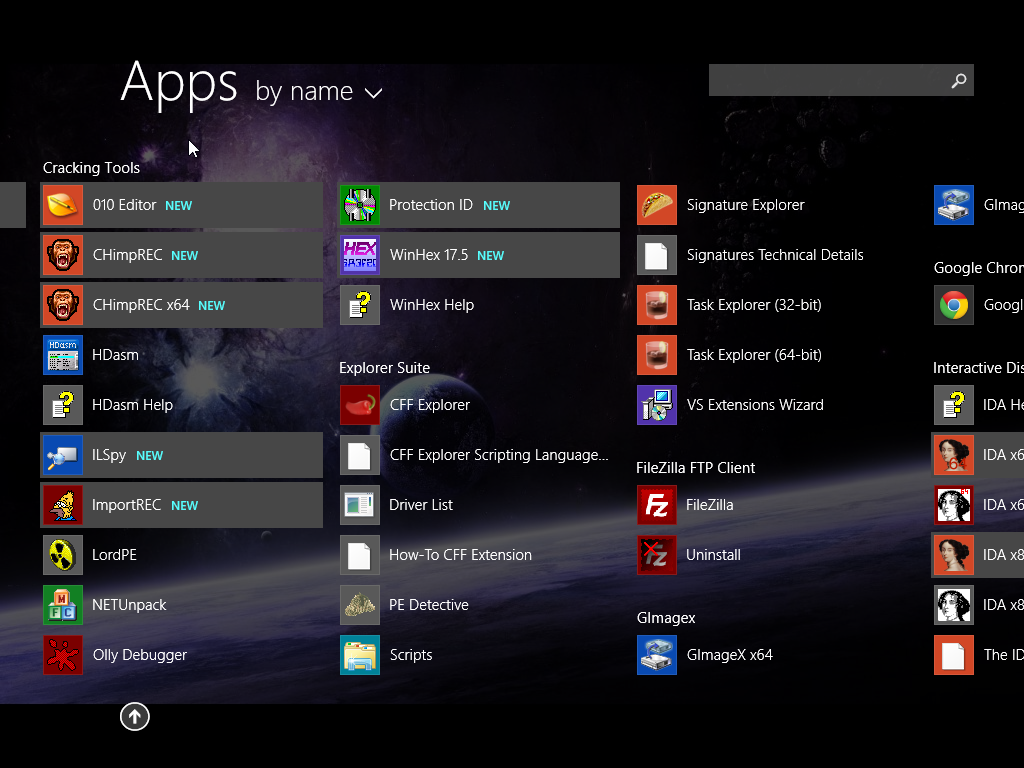Click the 'Signature Explorer' label text
The height and width of the screenshot is (768, 1024).
(x=746, y=205)
